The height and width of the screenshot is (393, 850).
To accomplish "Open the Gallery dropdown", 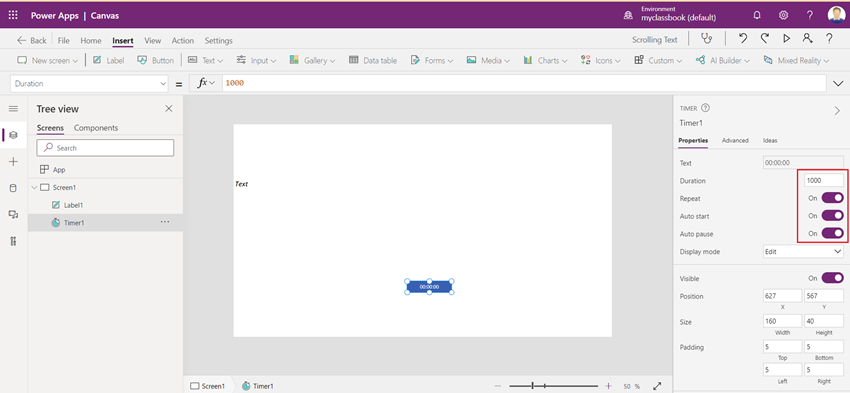I will 313,61.
